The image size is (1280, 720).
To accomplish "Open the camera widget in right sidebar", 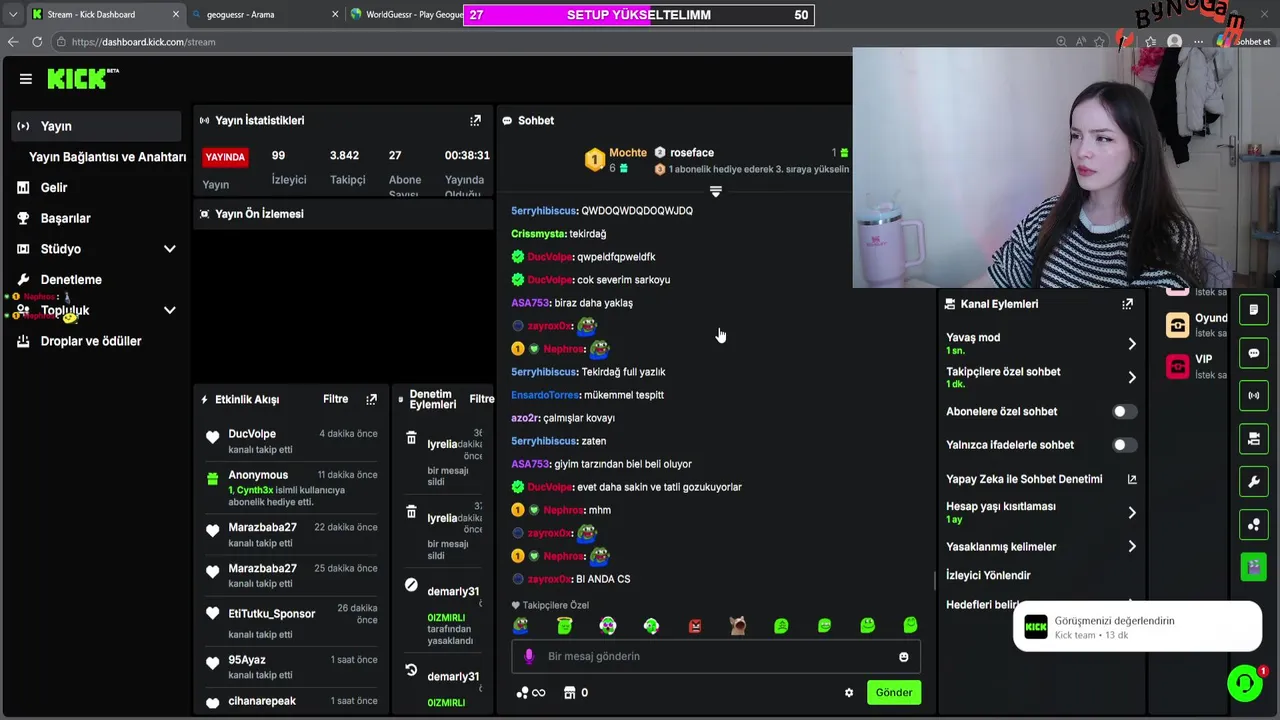I will (1254, 438).
